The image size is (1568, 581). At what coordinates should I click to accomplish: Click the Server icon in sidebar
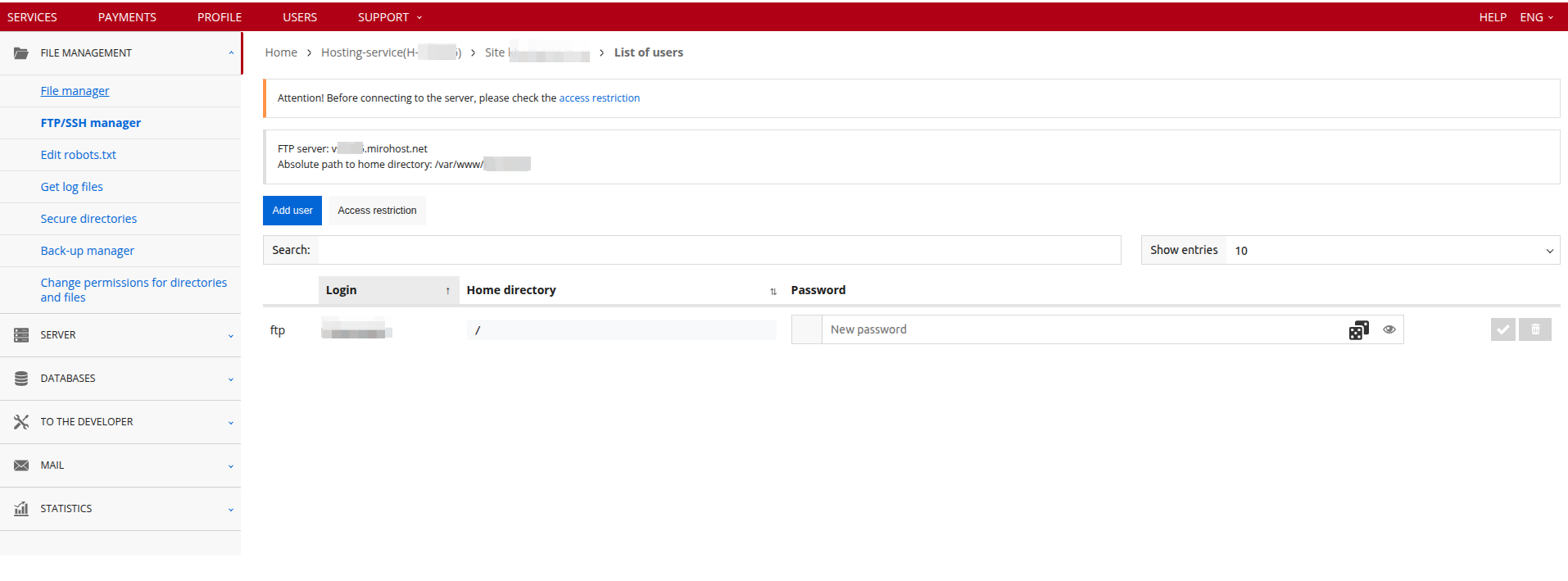21,335
